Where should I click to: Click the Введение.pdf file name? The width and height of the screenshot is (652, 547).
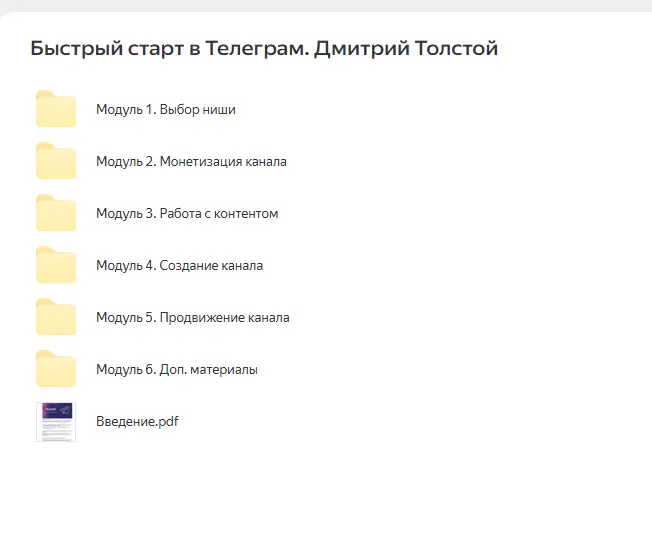pyautogui.click(x=137, y=422)
